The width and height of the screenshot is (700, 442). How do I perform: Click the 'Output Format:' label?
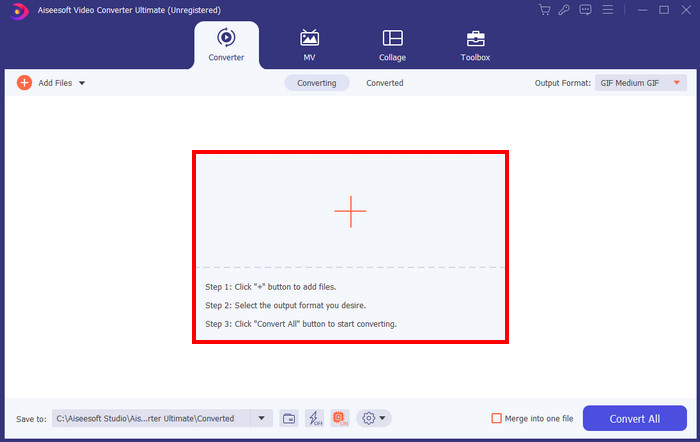pyautogui.click(x=562, y=83)
